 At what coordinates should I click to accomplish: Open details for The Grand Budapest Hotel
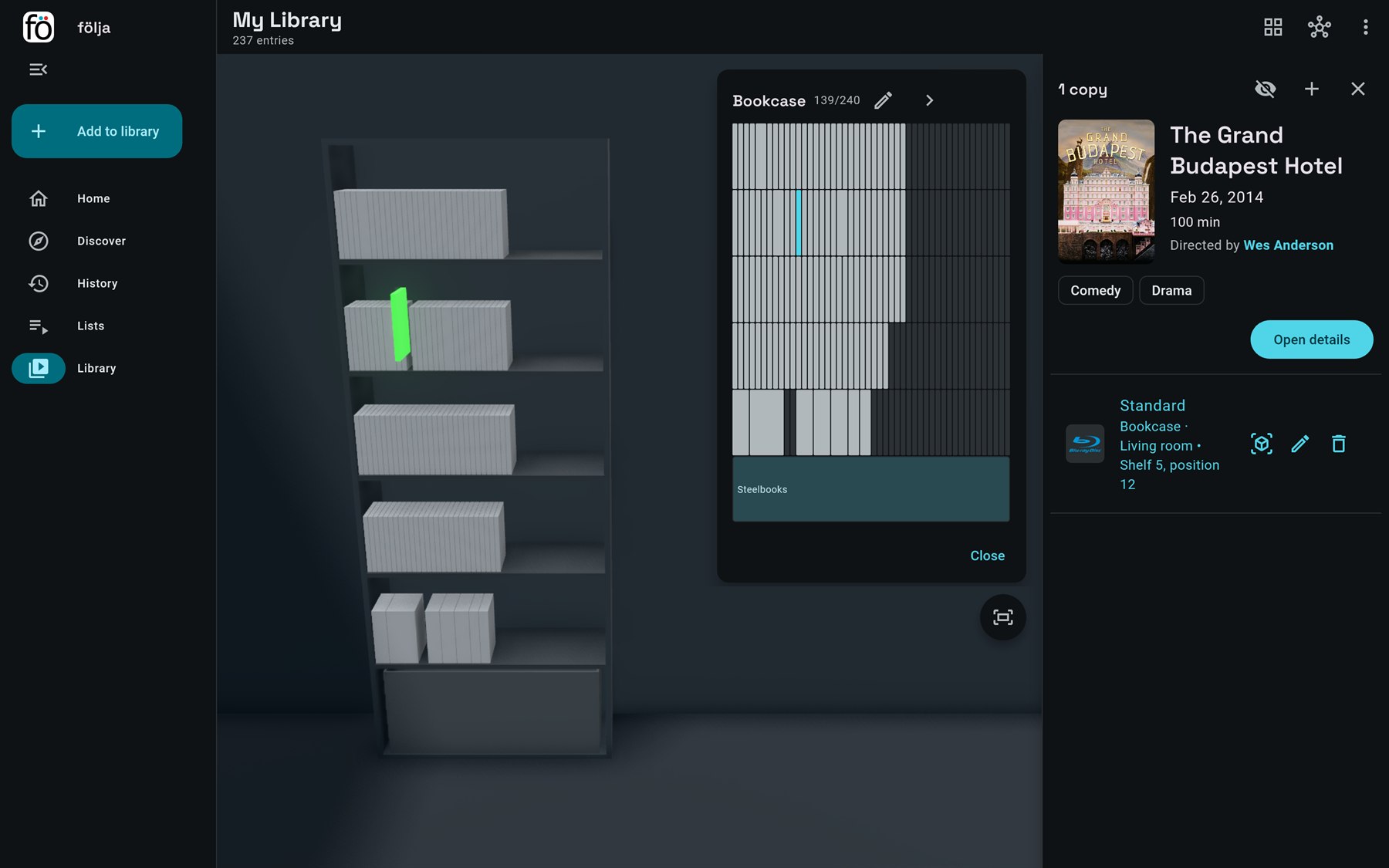(x=1312, y=339)
